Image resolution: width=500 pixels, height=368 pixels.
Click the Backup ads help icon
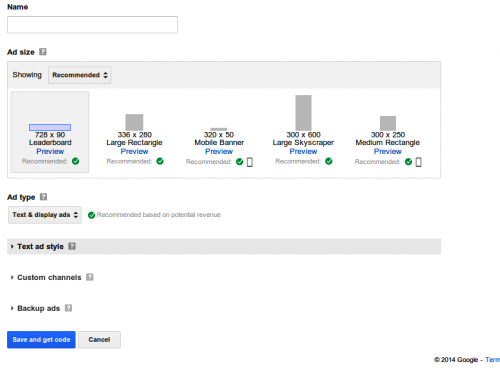(x=68, y=308)
